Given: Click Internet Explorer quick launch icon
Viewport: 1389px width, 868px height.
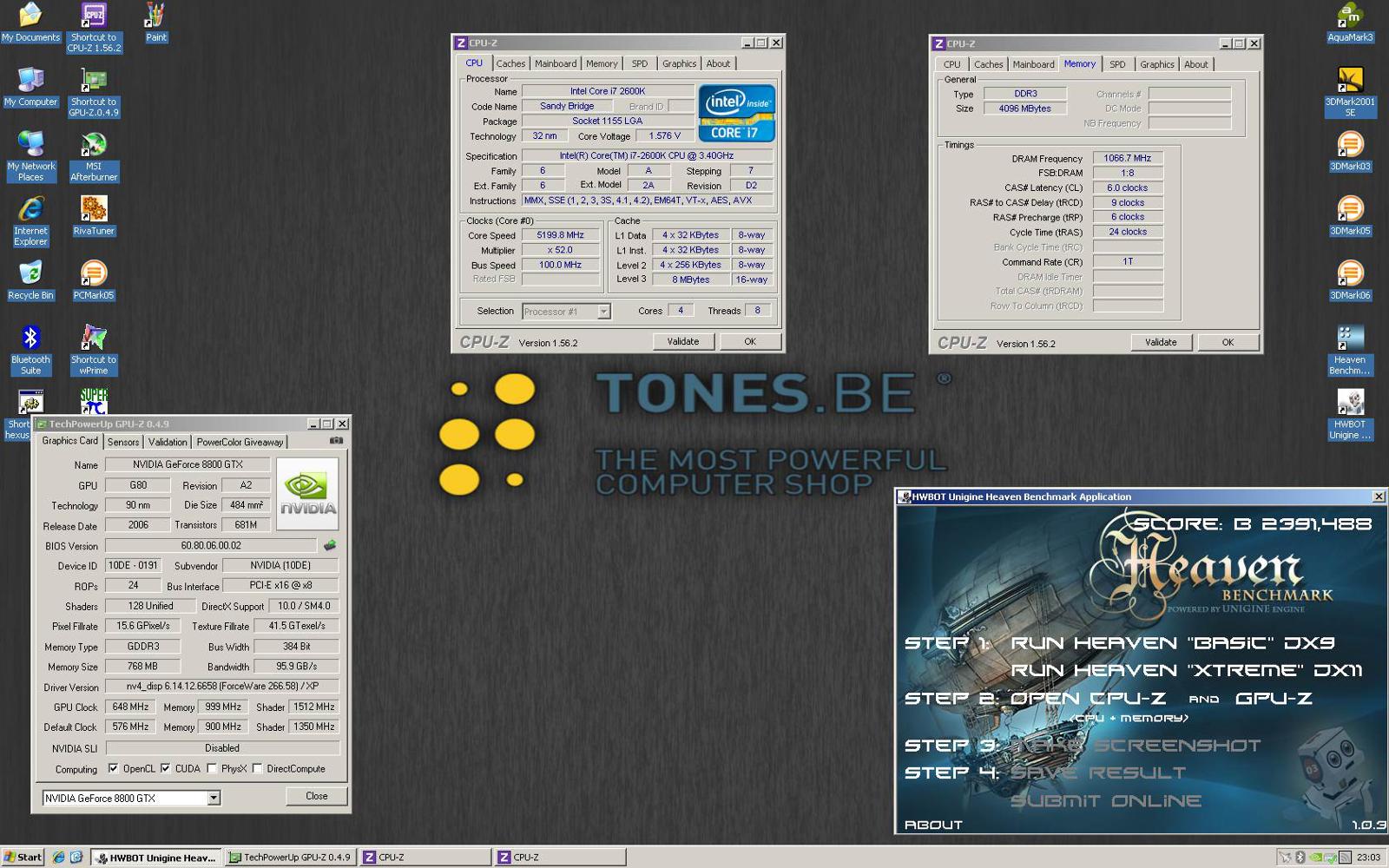Looking at the screenshot, I should [58, 857].
